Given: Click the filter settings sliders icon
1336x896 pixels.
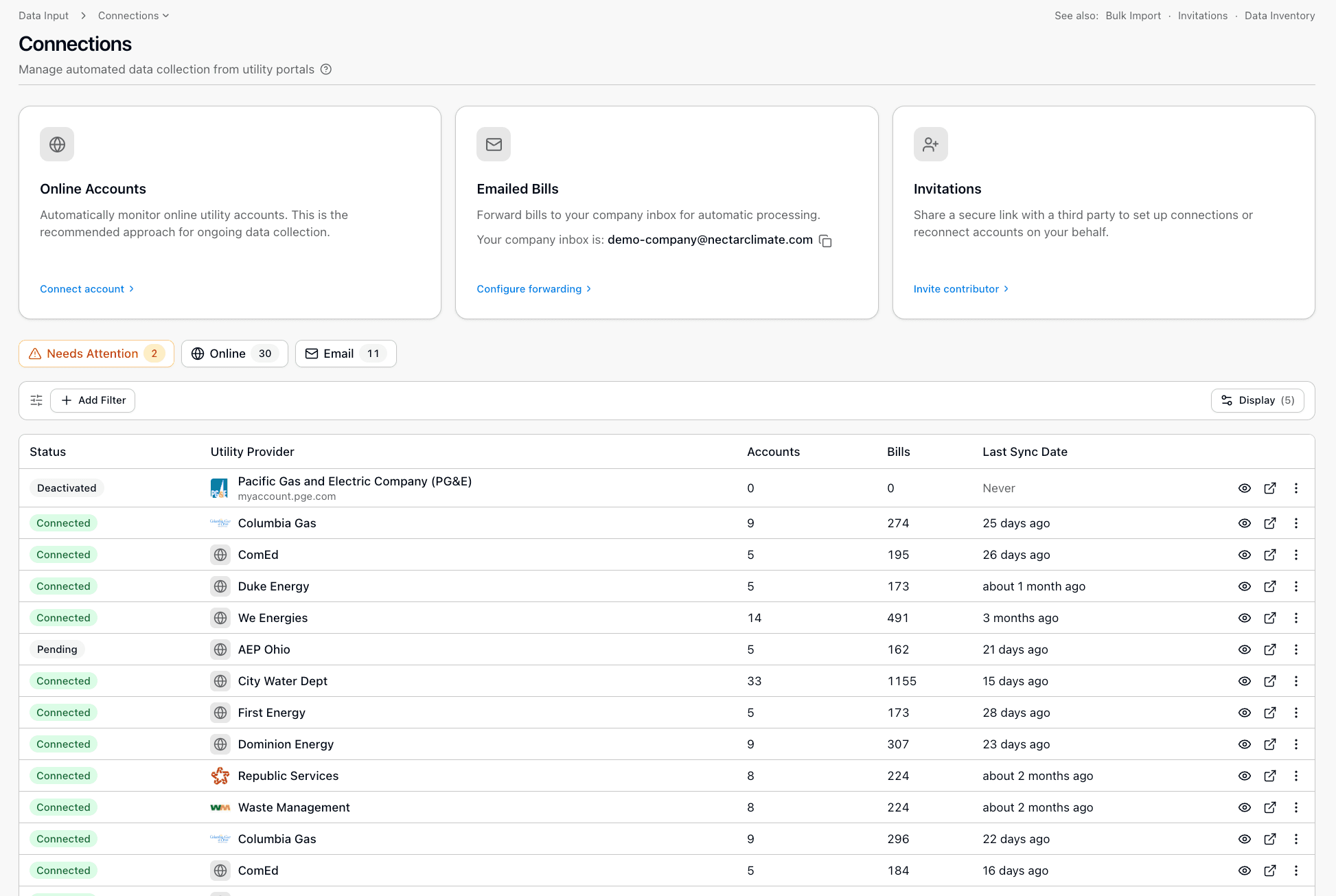Looking at the screenshot, I should click(36, 400).
